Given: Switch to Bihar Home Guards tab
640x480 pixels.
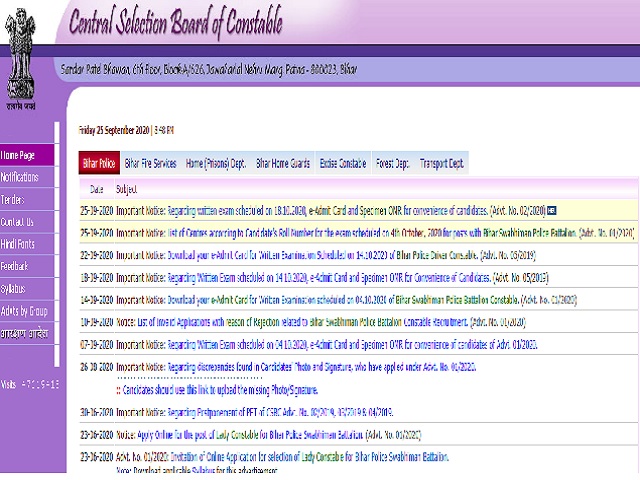Looking at the screenshot, I should pos(283,163).
